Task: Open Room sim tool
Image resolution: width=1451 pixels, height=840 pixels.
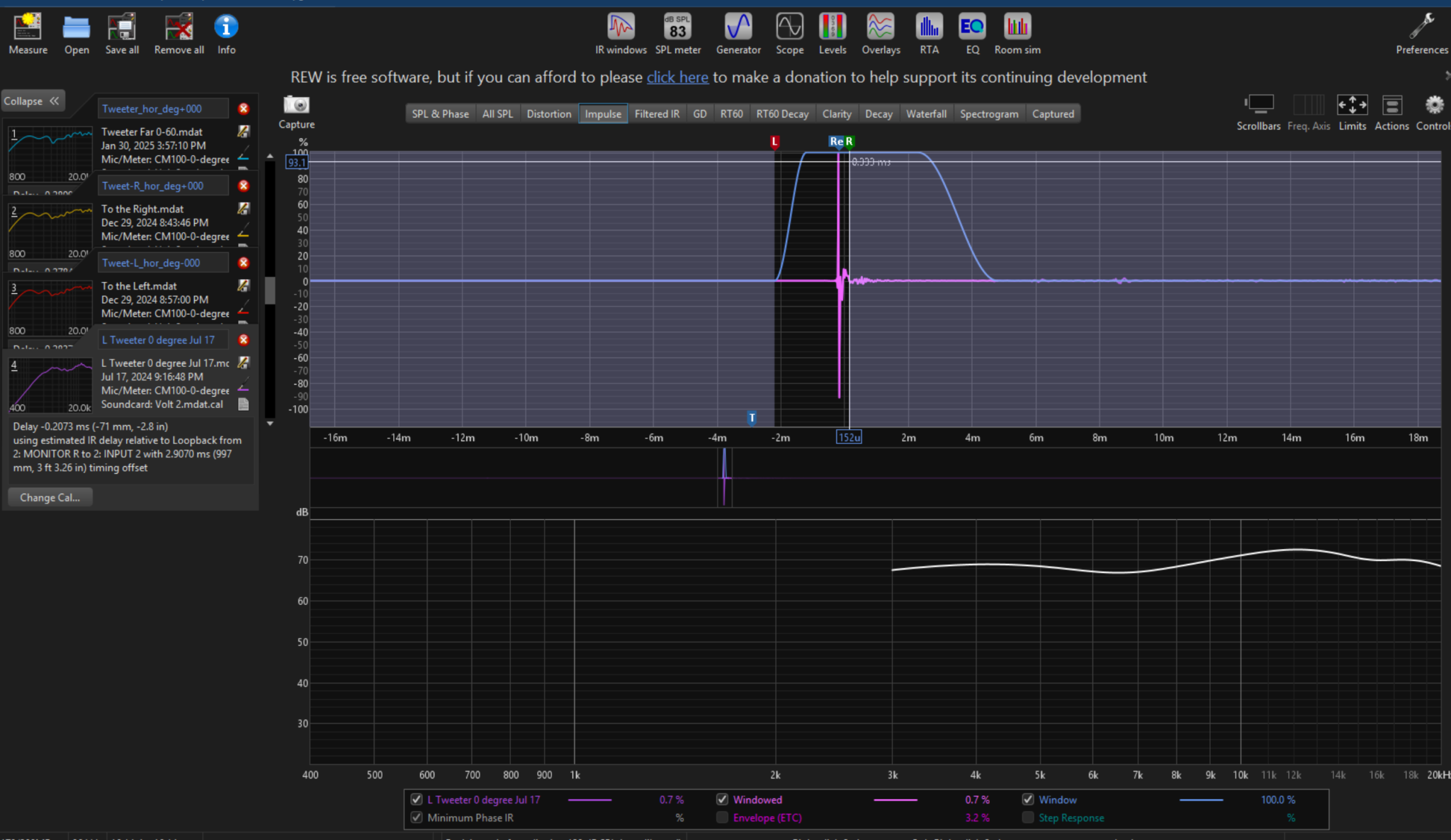Action: point(1017,33)
